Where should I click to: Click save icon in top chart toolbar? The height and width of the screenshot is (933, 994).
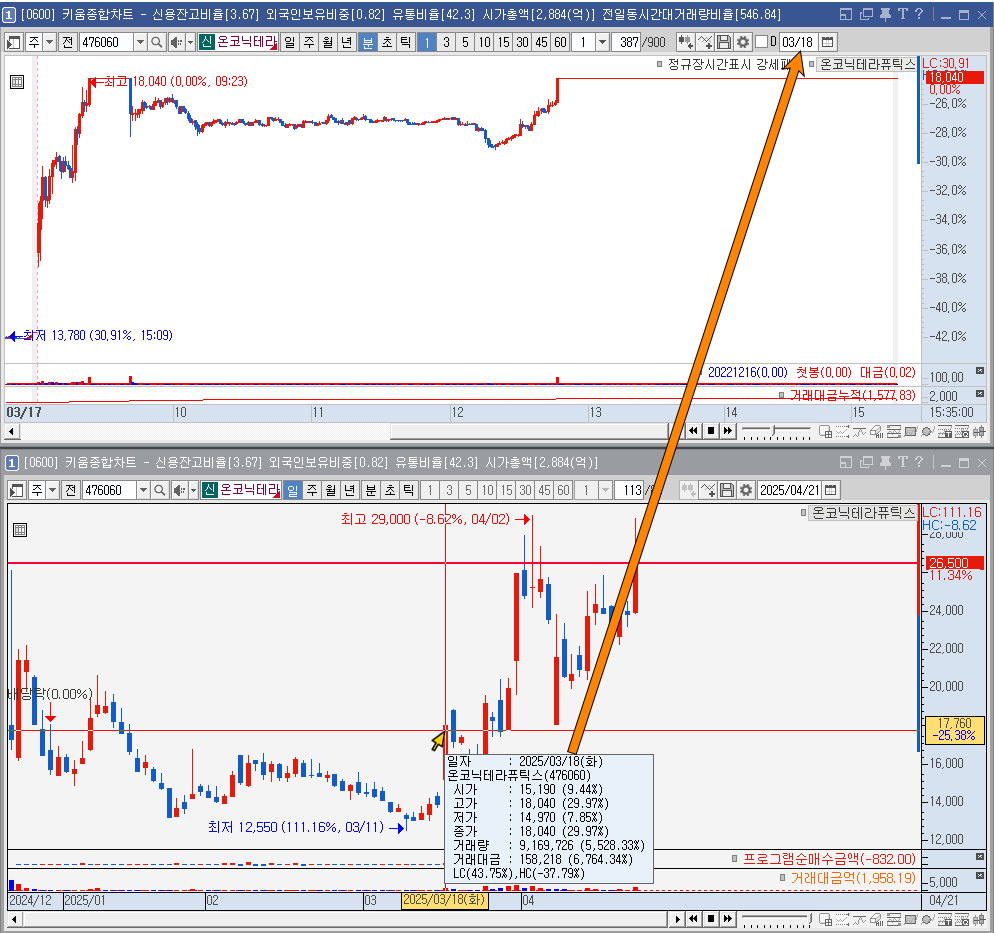(725, 42)
